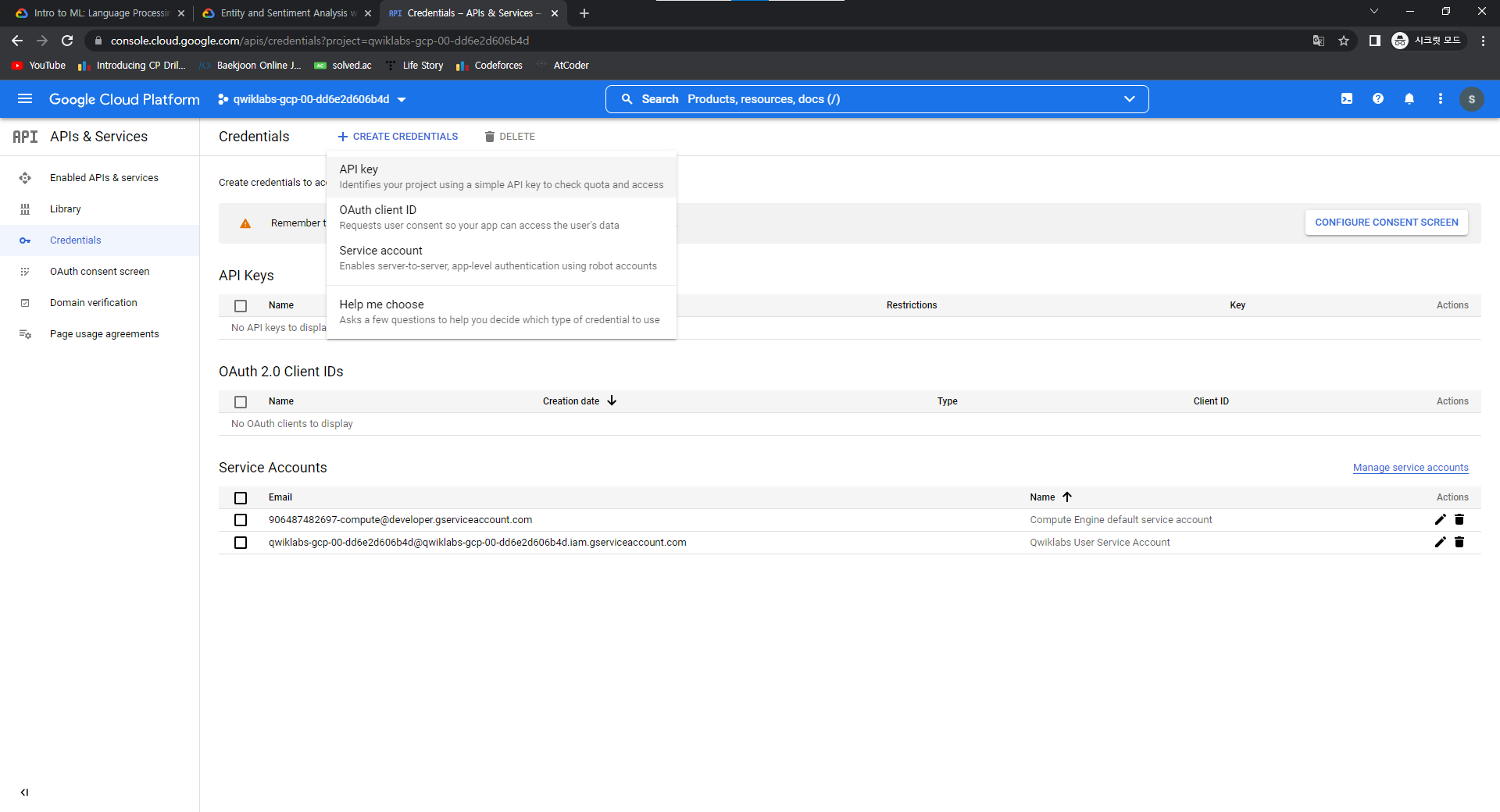Reload the page with browser refresh icon
Image resolution: width=1500 pixels, height=812 pixels.
click(68, 41)
